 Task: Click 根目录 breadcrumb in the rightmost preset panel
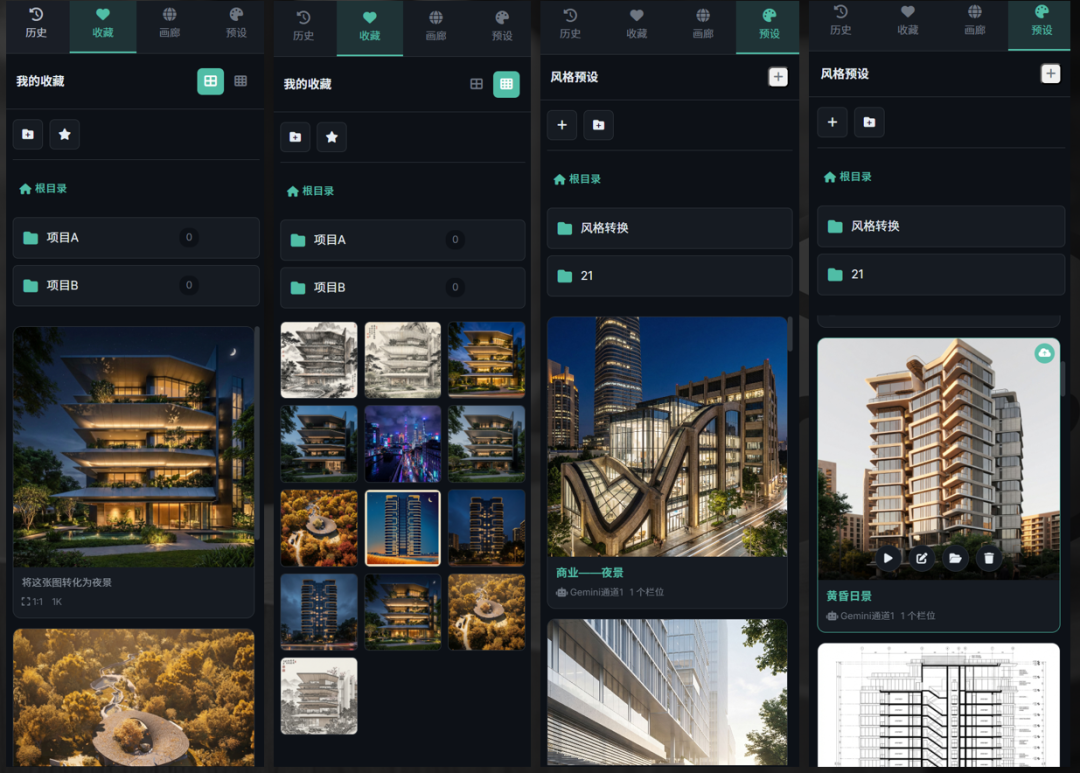847,176
